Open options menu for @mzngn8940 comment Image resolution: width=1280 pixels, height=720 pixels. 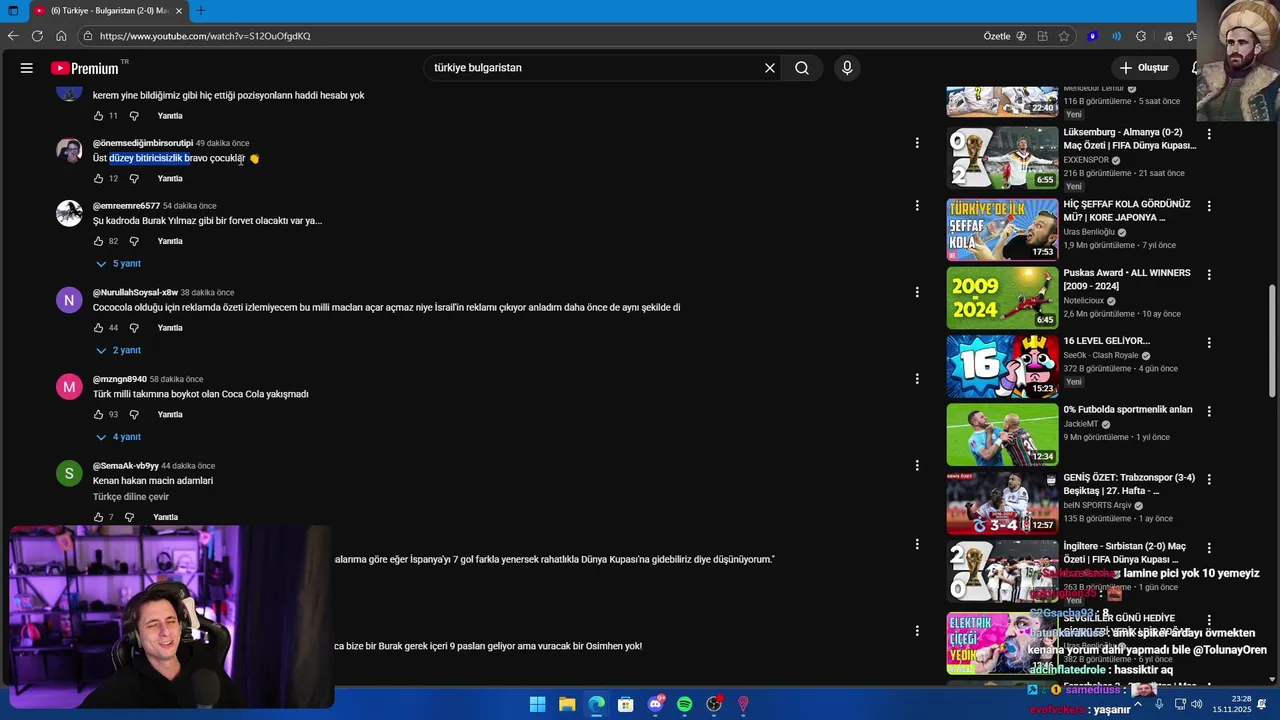click(917, 379)
